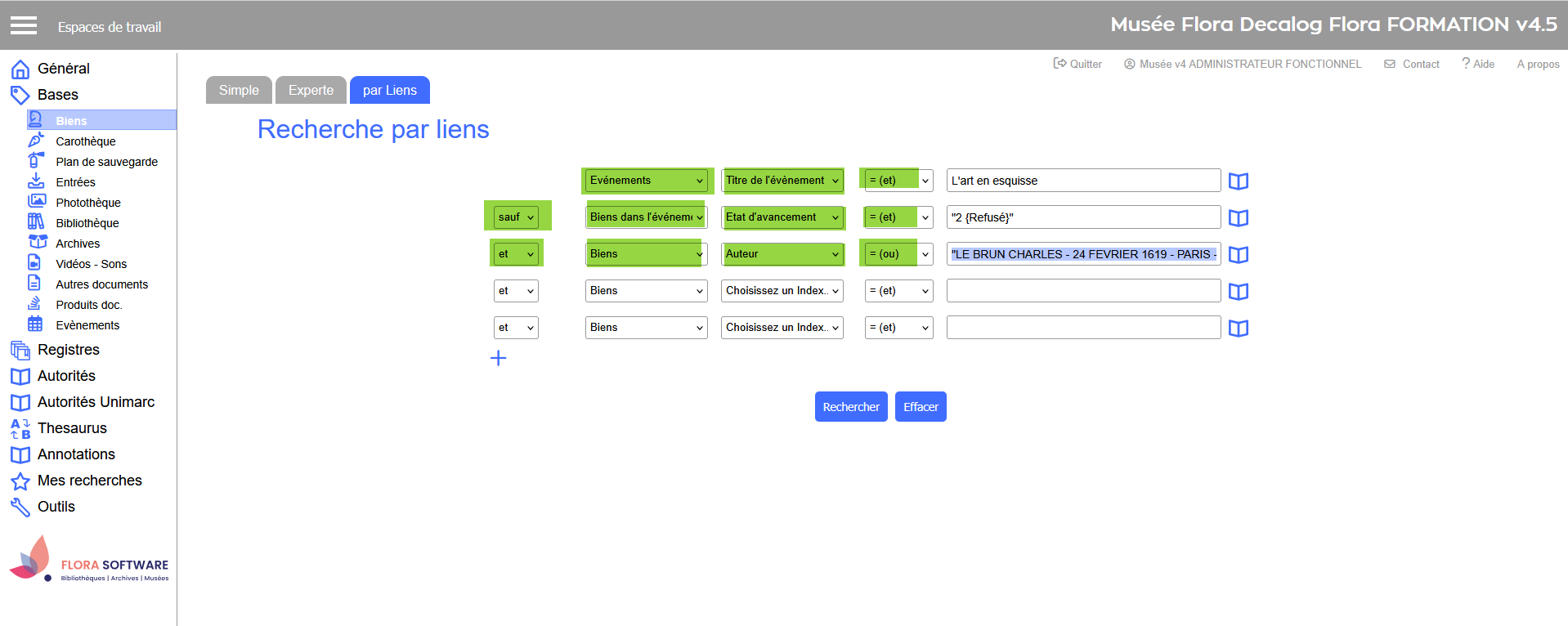This screenshot has width=1568, height=626.
Task: Click the Effacer button
Action: [921, 407]
